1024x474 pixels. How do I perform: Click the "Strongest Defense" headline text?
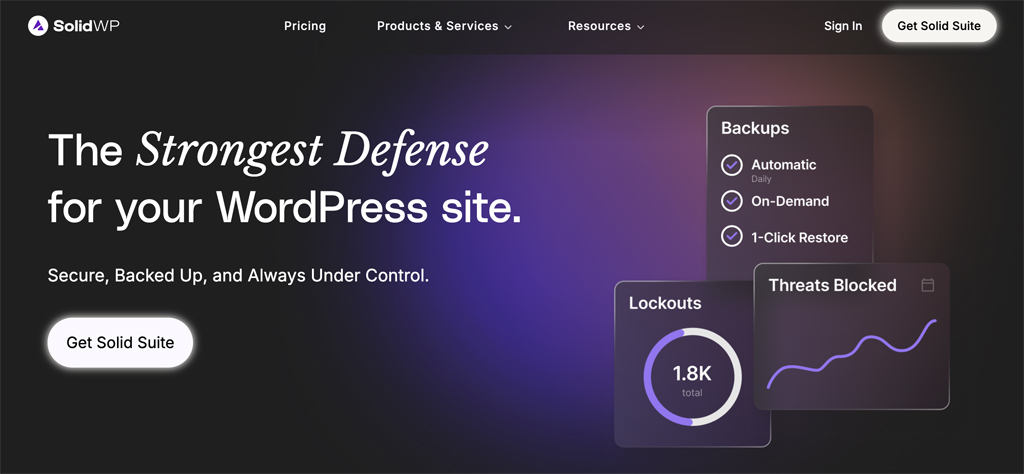pos(312,150)
